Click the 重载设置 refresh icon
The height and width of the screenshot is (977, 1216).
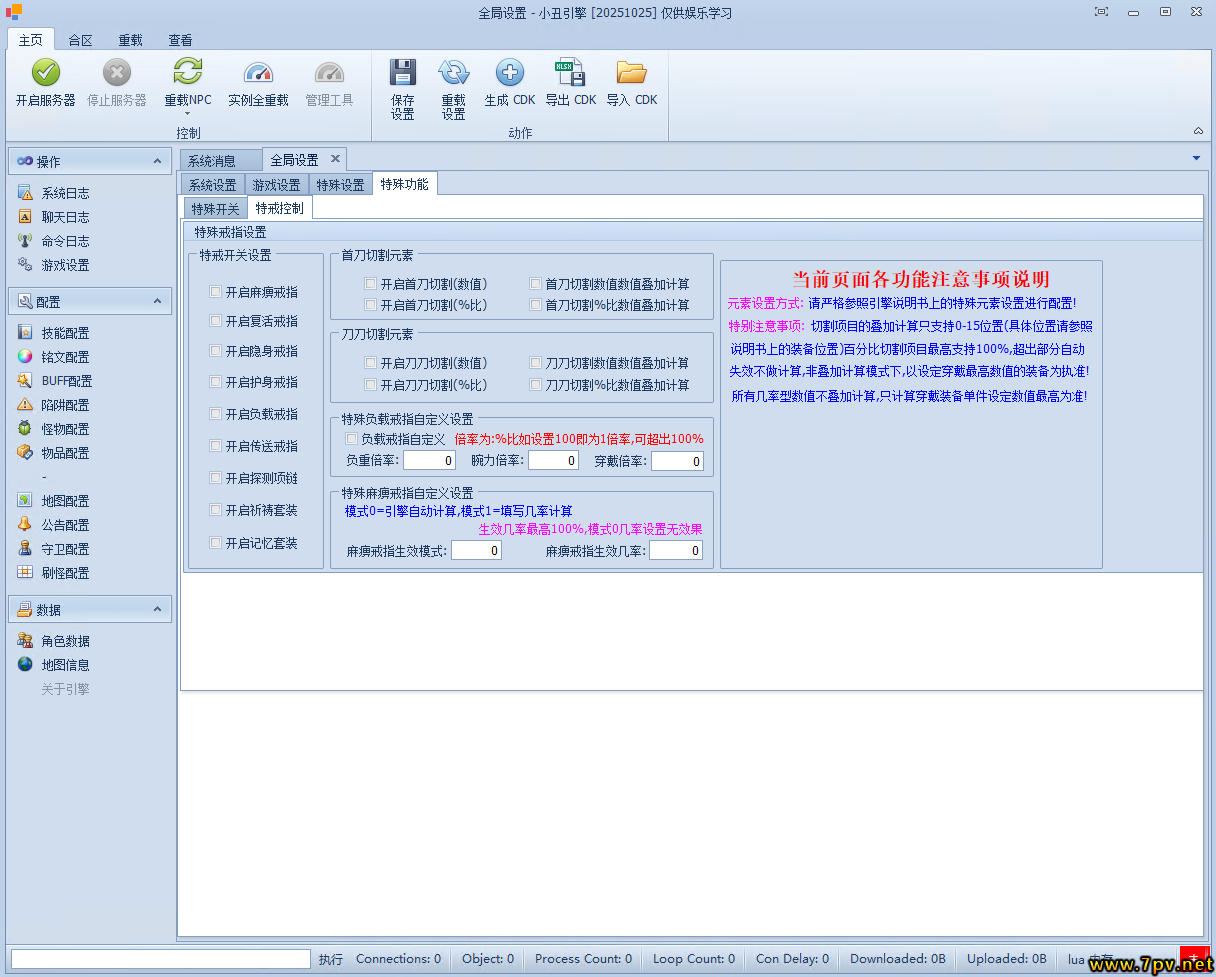[x=453, y=73]
